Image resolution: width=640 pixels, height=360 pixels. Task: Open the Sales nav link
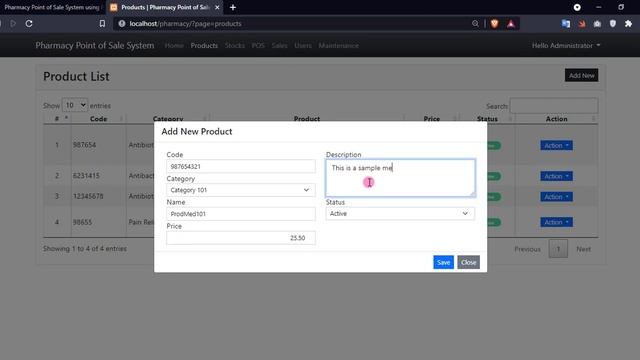pos(280,45)
